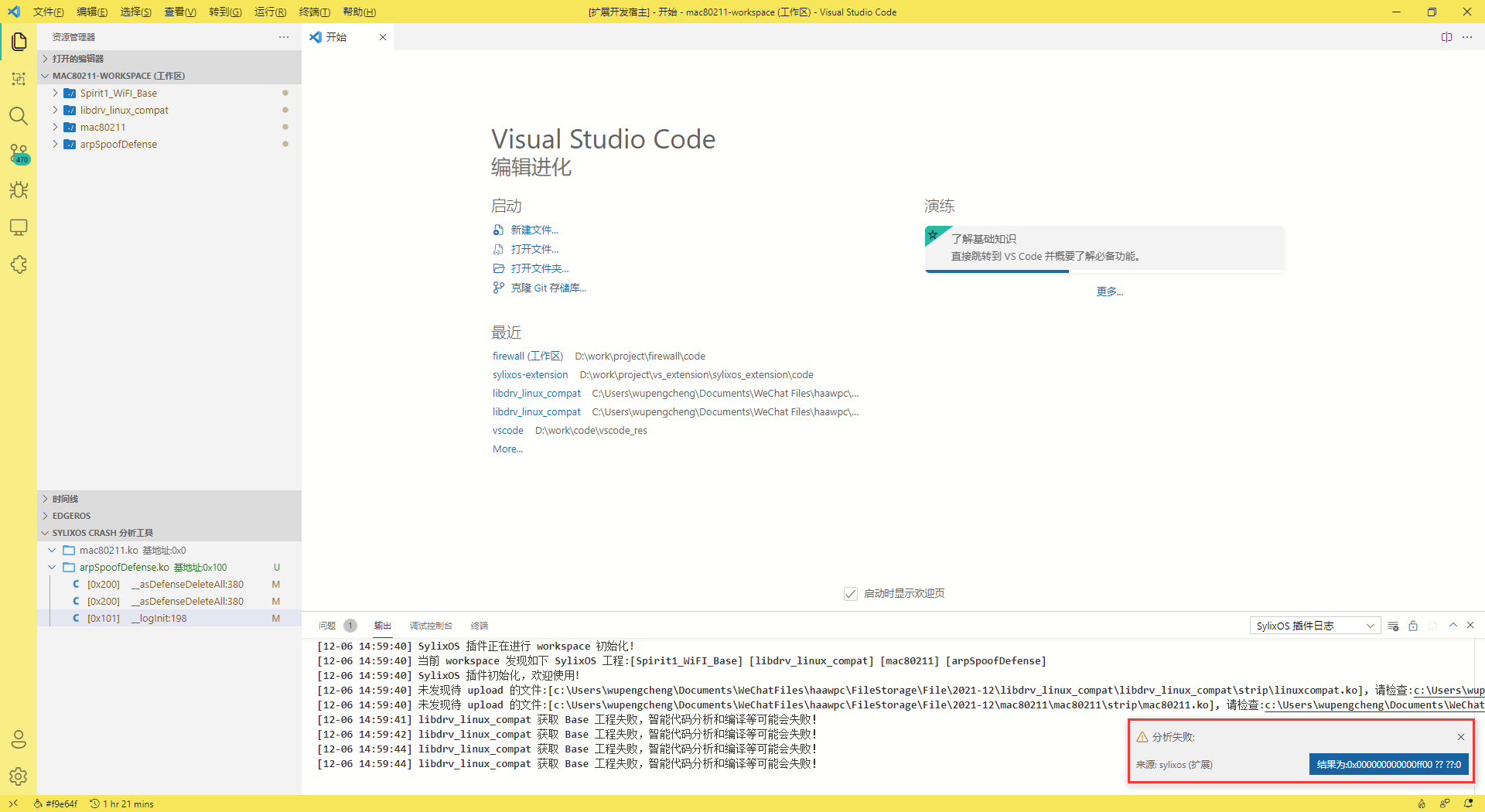Switch to the 终端 panel tab
Screen dimensions: 1485x812
coord(480,626)
